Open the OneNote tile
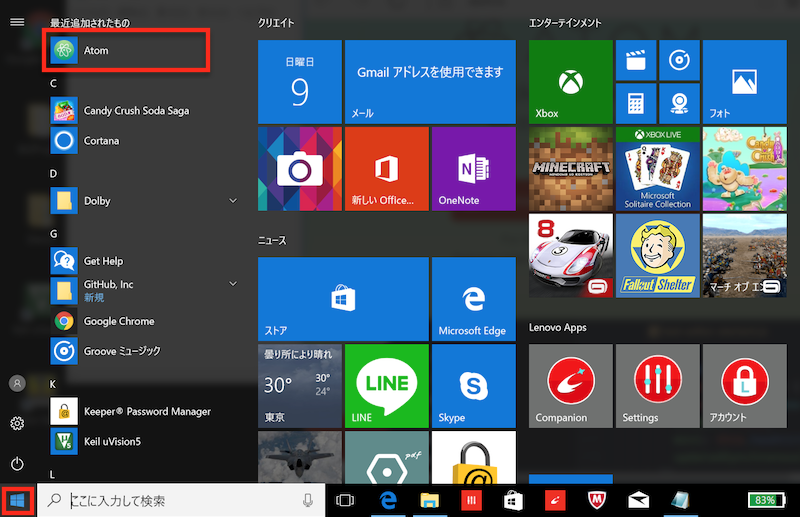This screenshot has width=800, height=517. (472, 169)
